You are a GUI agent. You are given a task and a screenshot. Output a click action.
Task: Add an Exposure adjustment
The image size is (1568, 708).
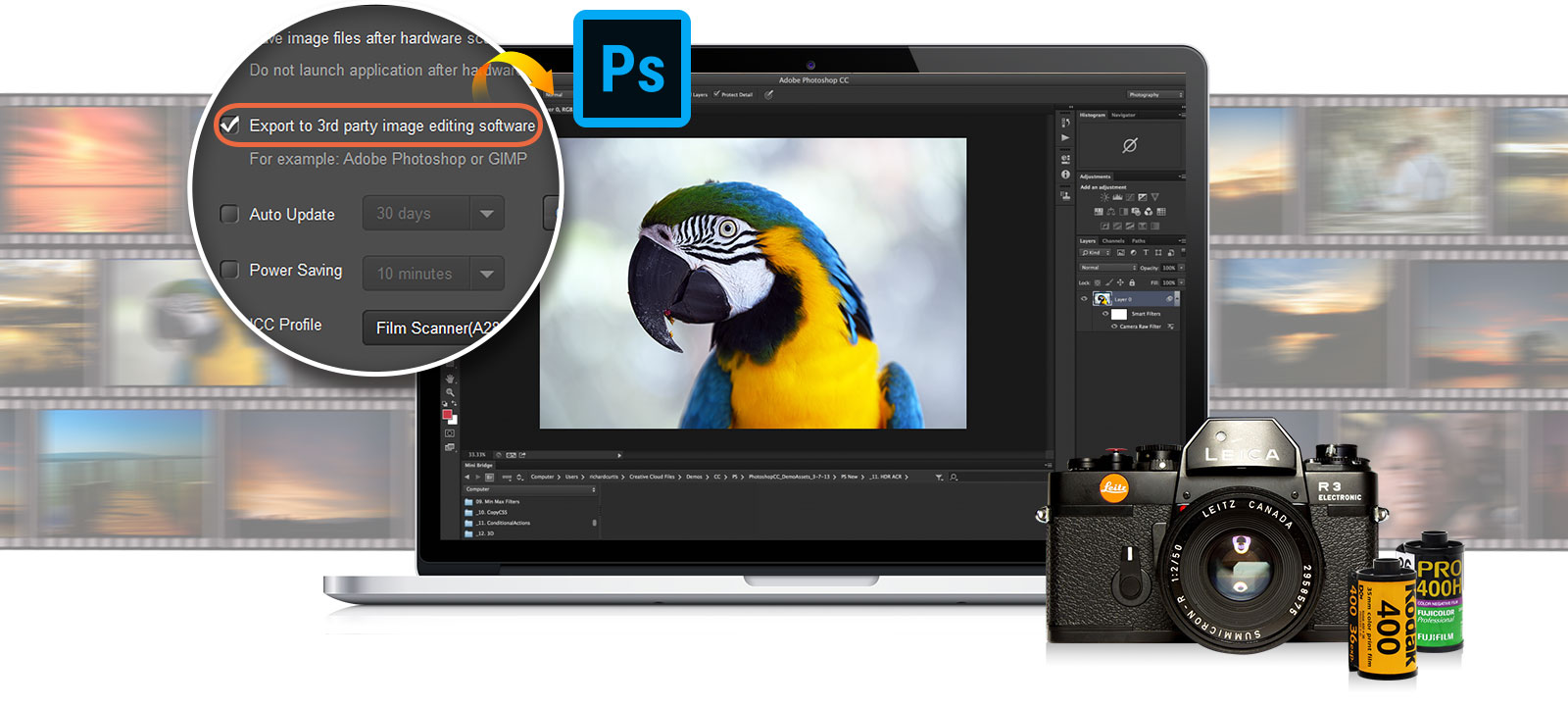point(1143,197)
